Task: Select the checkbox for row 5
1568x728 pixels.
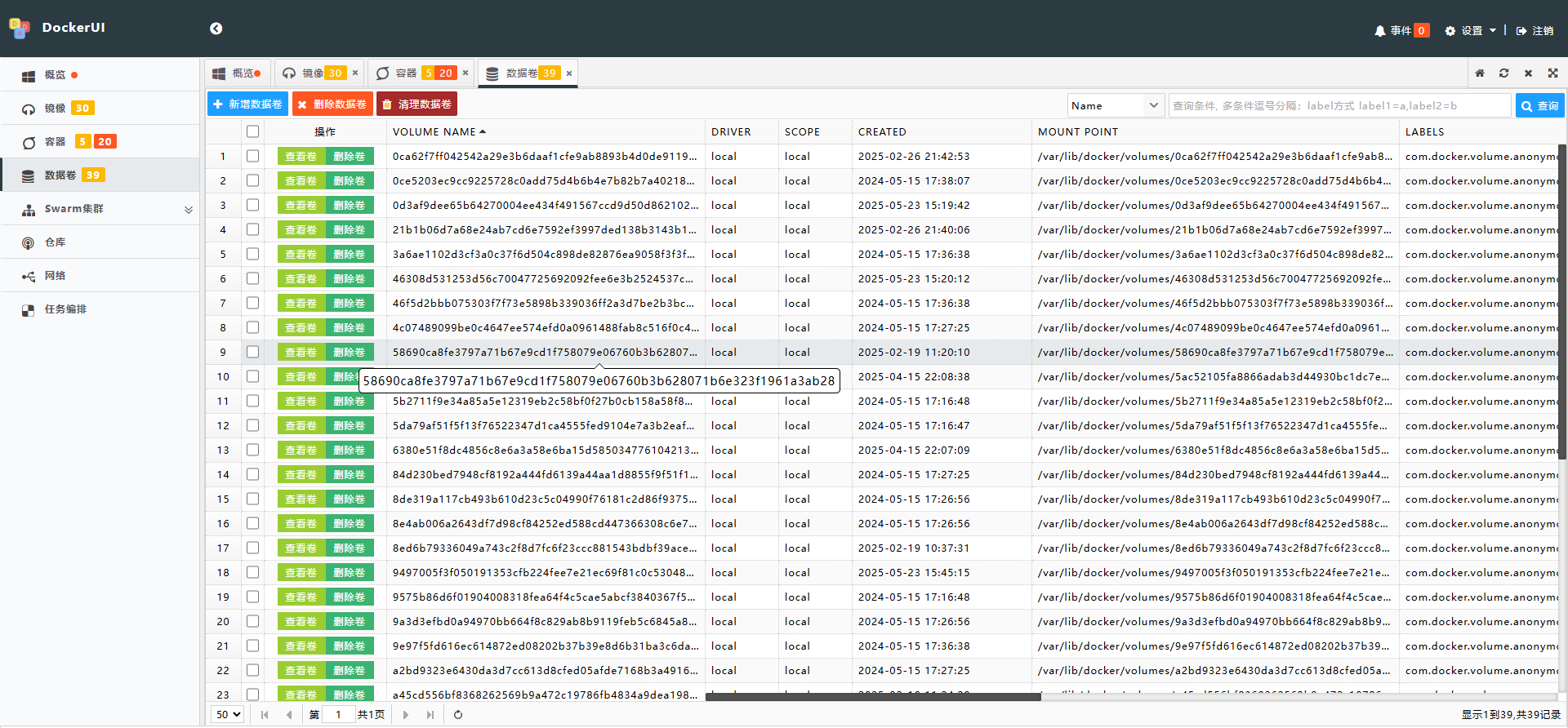Action: tap(253, 254)
